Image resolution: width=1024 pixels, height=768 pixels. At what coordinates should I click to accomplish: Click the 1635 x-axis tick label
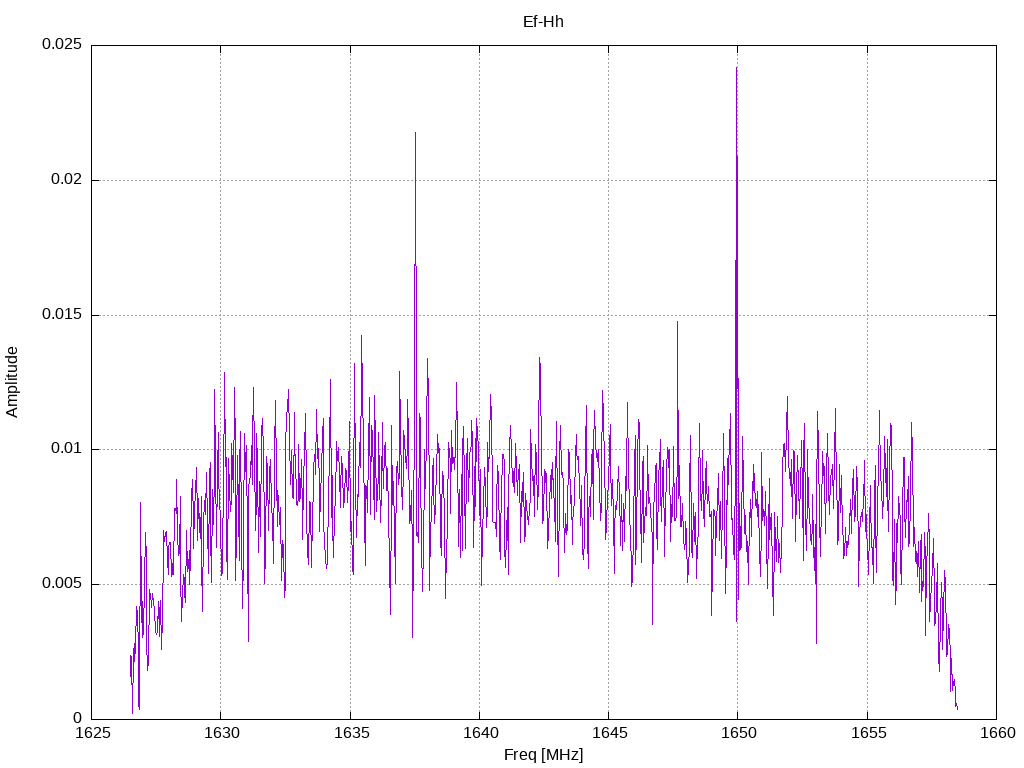click(351, 733)
